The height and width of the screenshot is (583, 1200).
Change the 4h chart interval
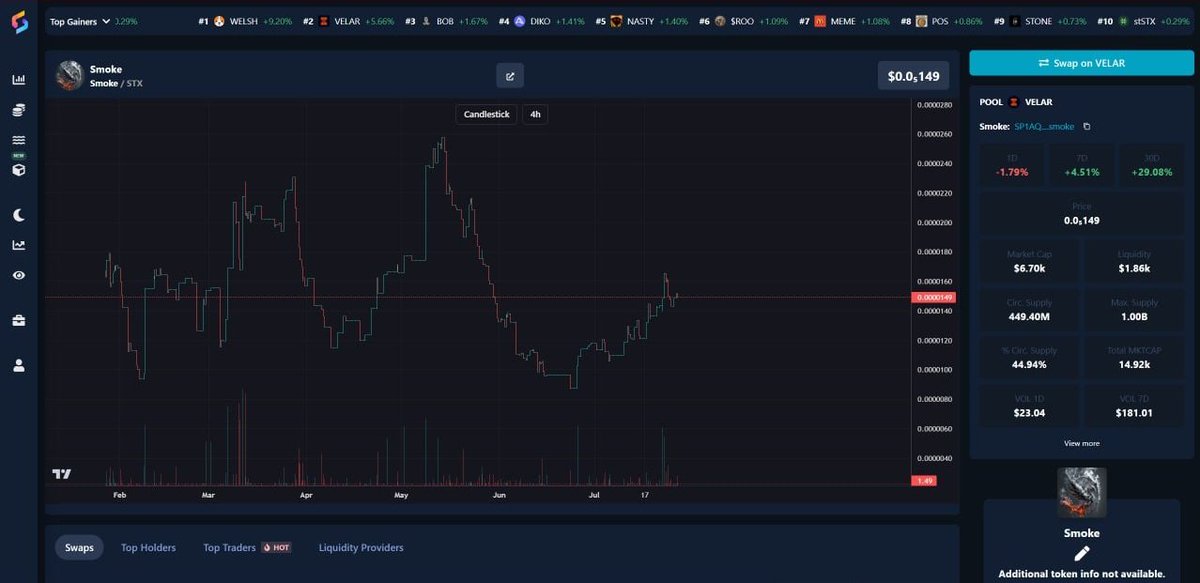pos(535,114)
